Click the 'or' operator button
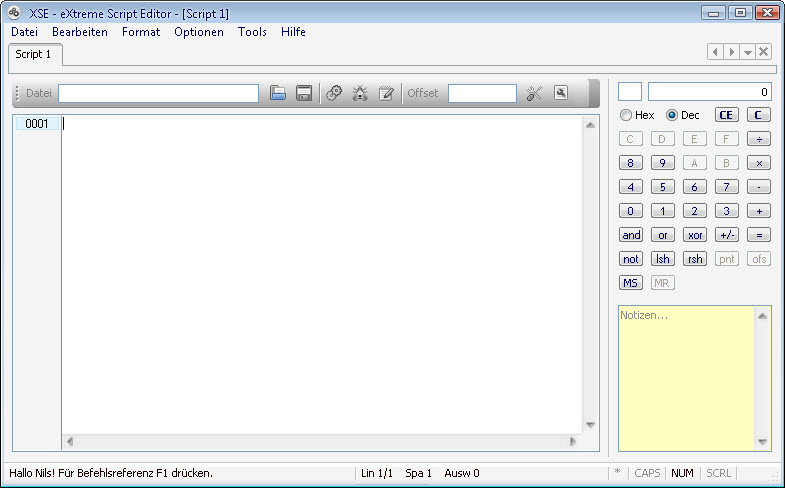785x488 pixels. tap(662, 235)
